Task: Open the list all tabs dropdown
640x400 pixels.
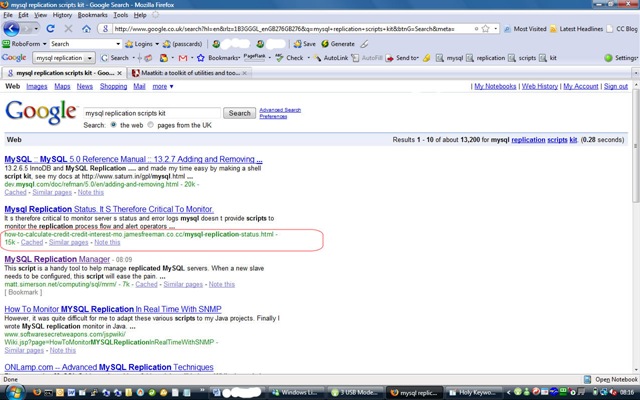Action: 636,73
